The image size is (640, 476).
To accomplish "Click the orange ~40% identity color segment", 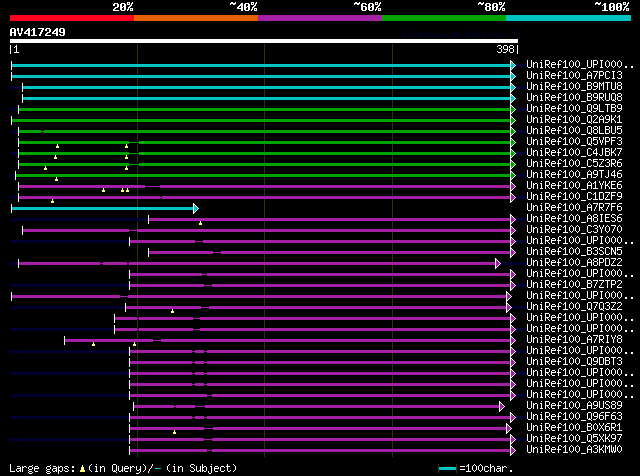I will pyautogui.click(x=196, y=18).
